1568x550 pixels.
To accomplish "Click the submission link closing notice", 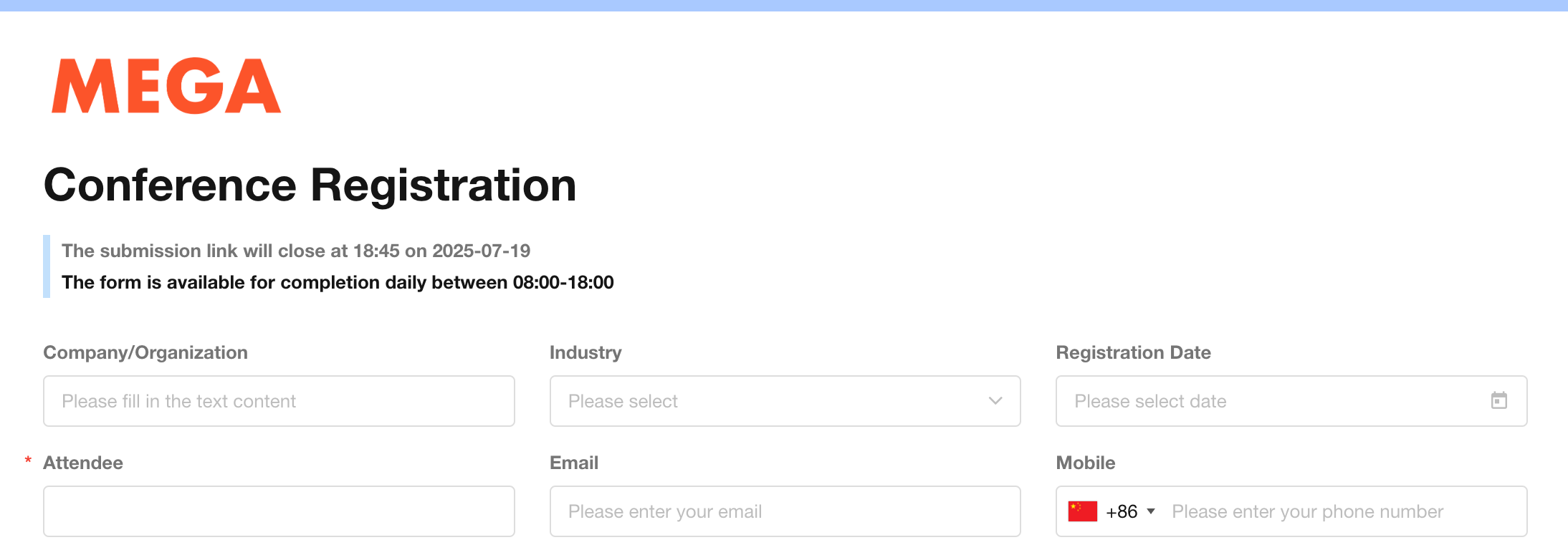I will (295, 251).
